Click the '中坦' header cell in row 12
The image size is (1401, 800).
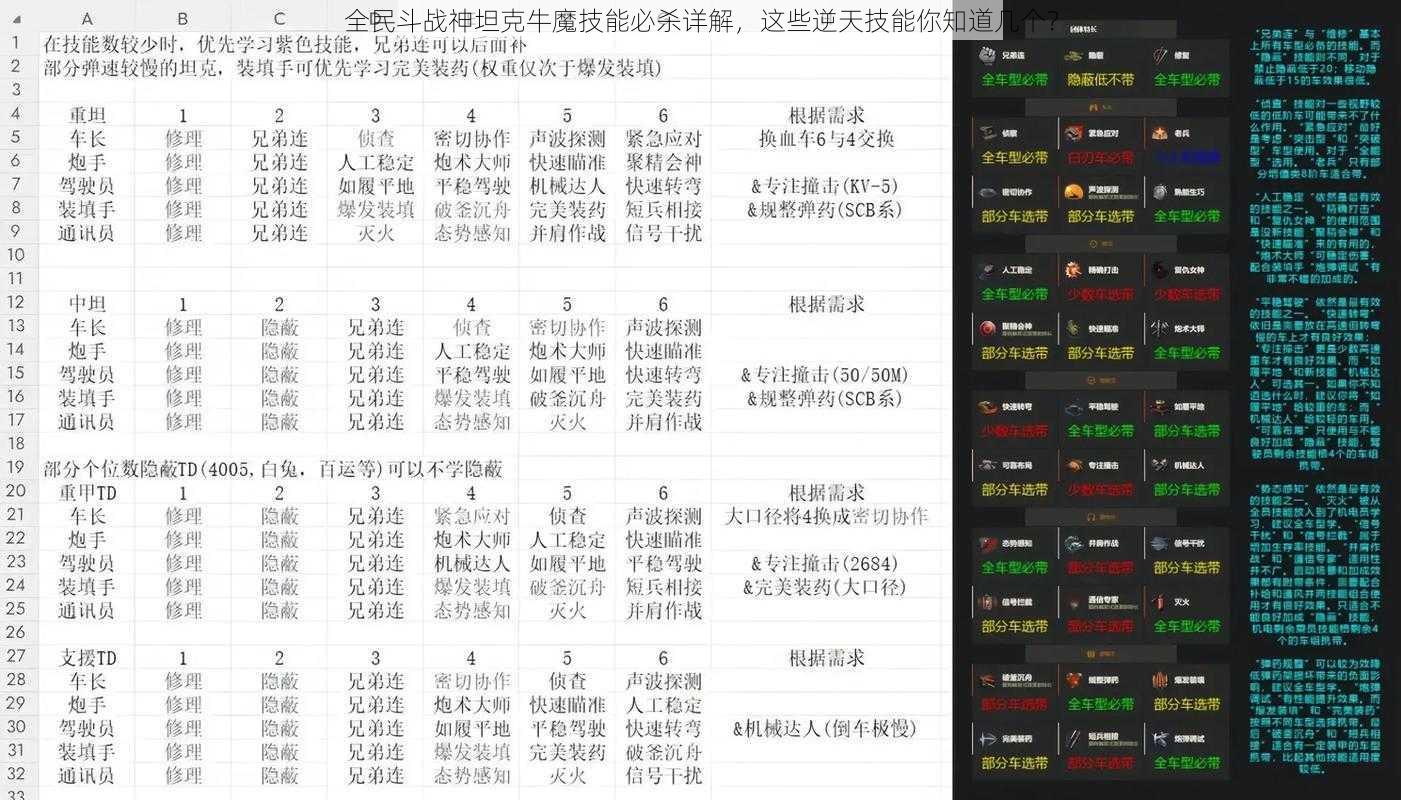87,303
